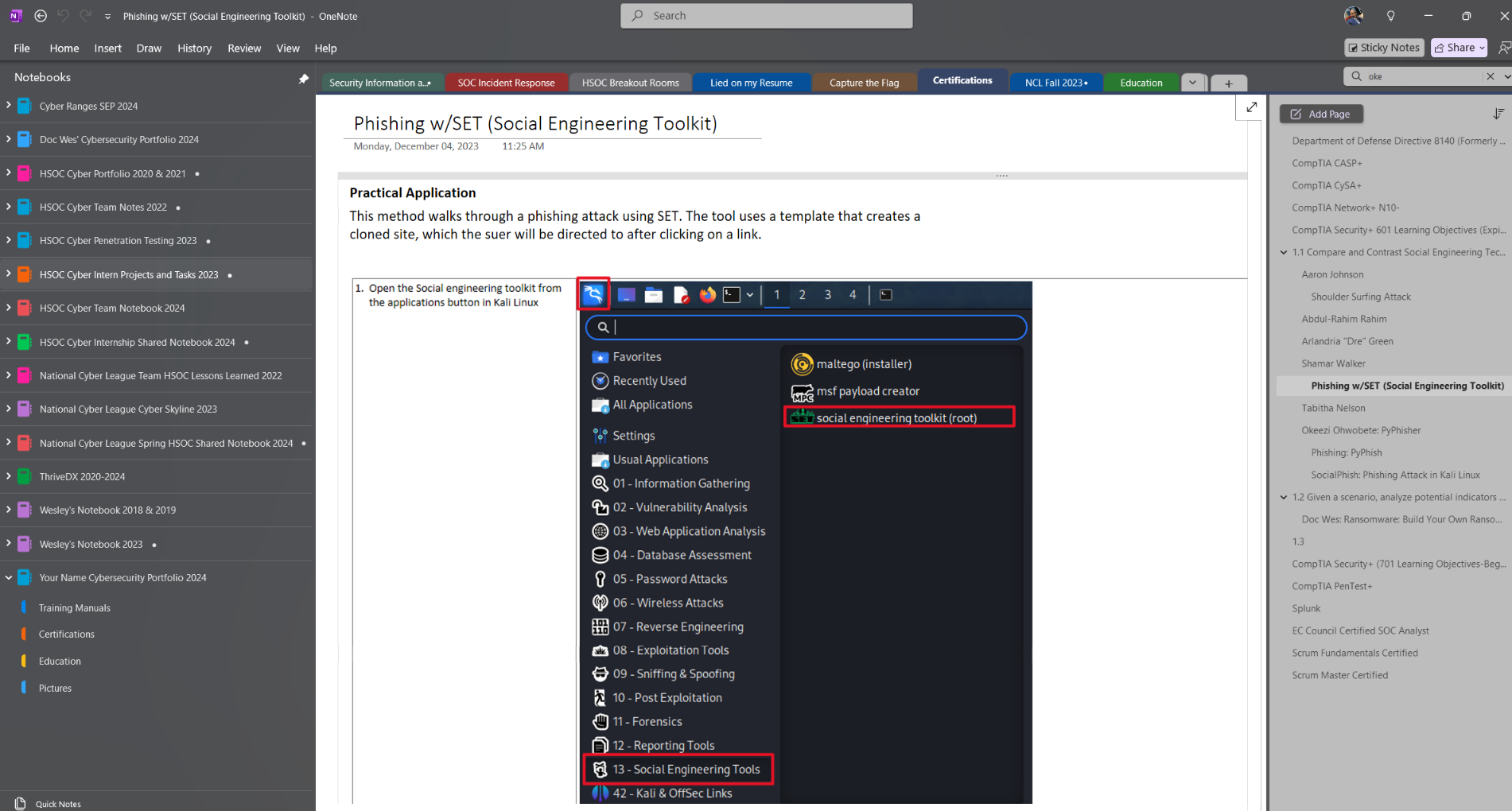Collapse 1.2 Given a scenario subpages
Viewport: 1512px width, 811px height.
[1284, 497]
